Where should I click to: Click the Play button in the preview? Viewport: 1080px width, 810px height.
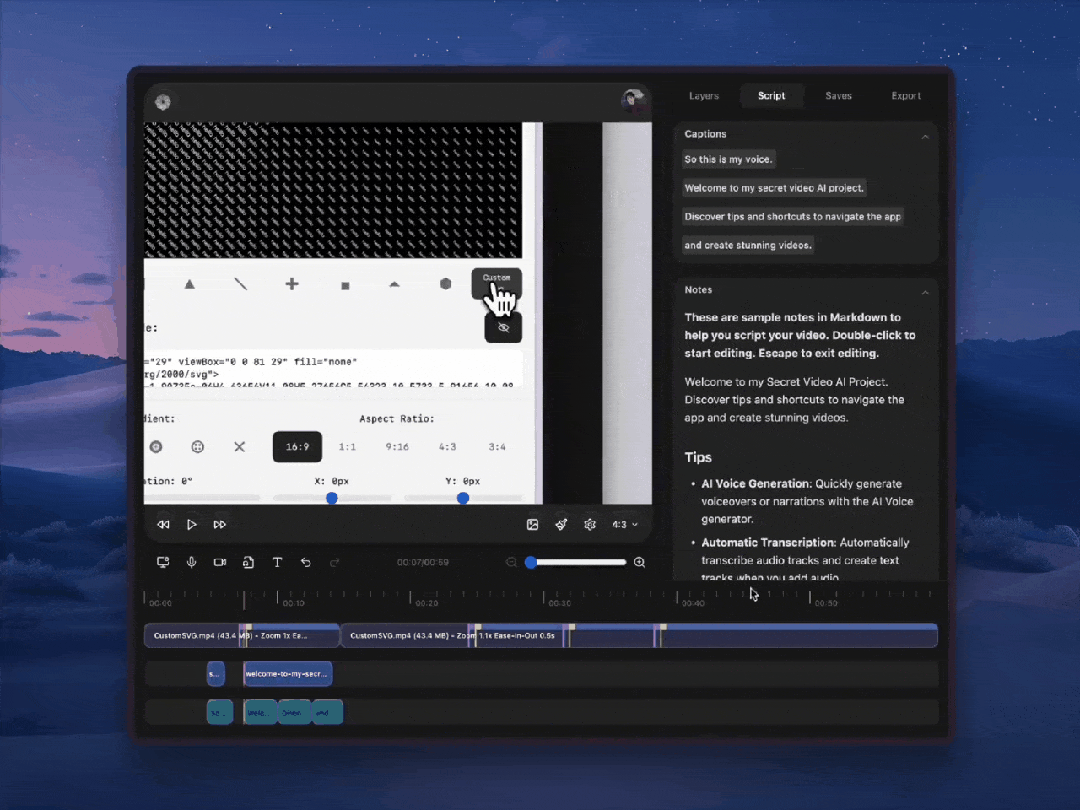coord(192,524)
